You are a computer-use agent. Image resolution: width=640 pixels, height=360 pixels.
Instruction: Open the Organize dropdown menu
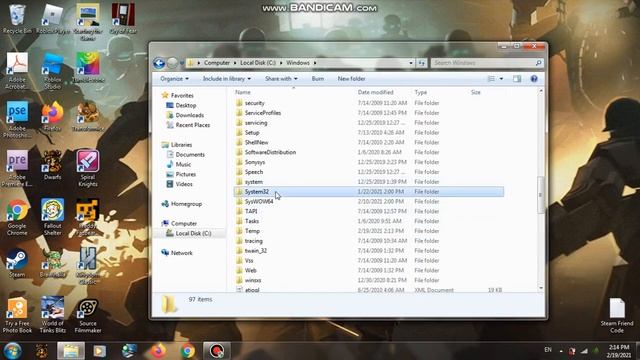[x=174, y=79]
